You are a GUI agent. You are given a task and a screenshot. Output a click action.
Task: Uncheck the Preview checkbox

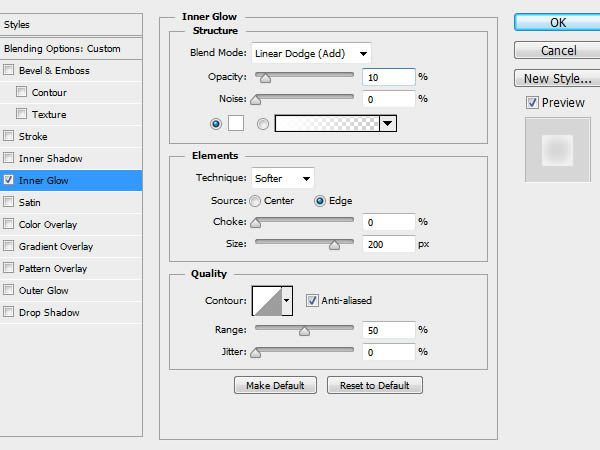532,103
